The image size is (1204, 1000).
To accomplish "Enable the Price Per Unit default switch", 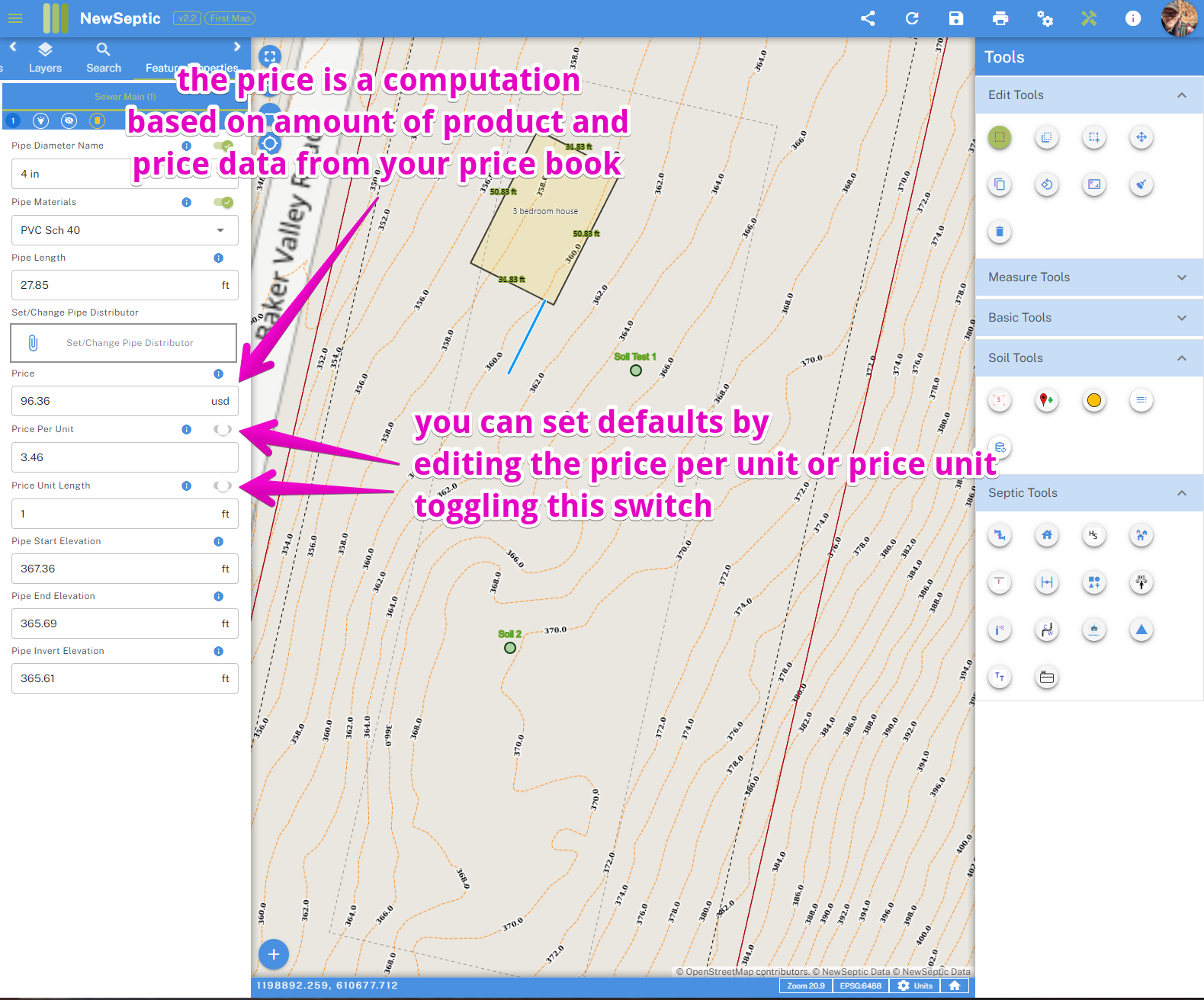I will pyautogui.click(x=223, y=430).
